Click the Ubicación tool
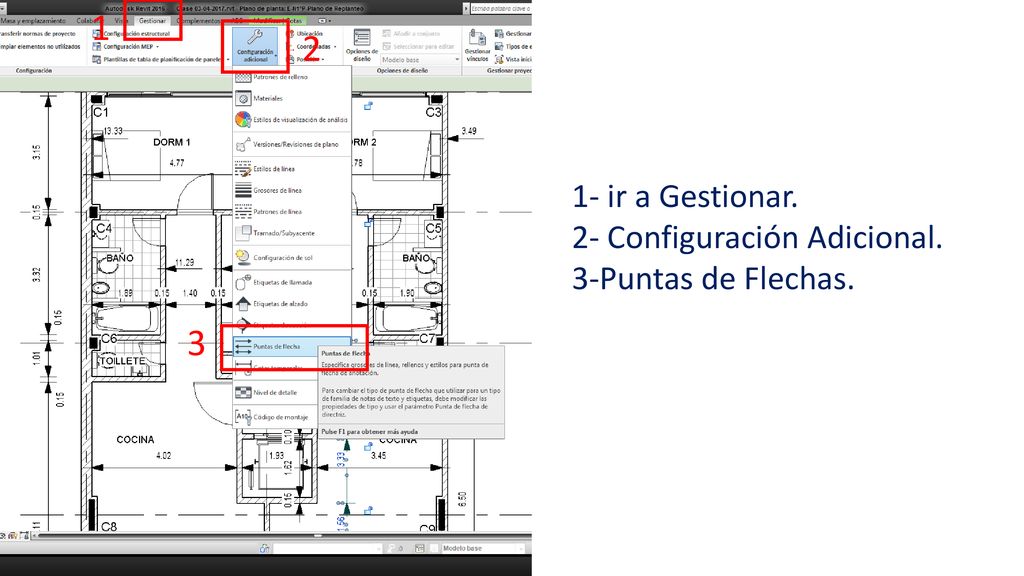The image size is (1024, 576). coord(304,33)
